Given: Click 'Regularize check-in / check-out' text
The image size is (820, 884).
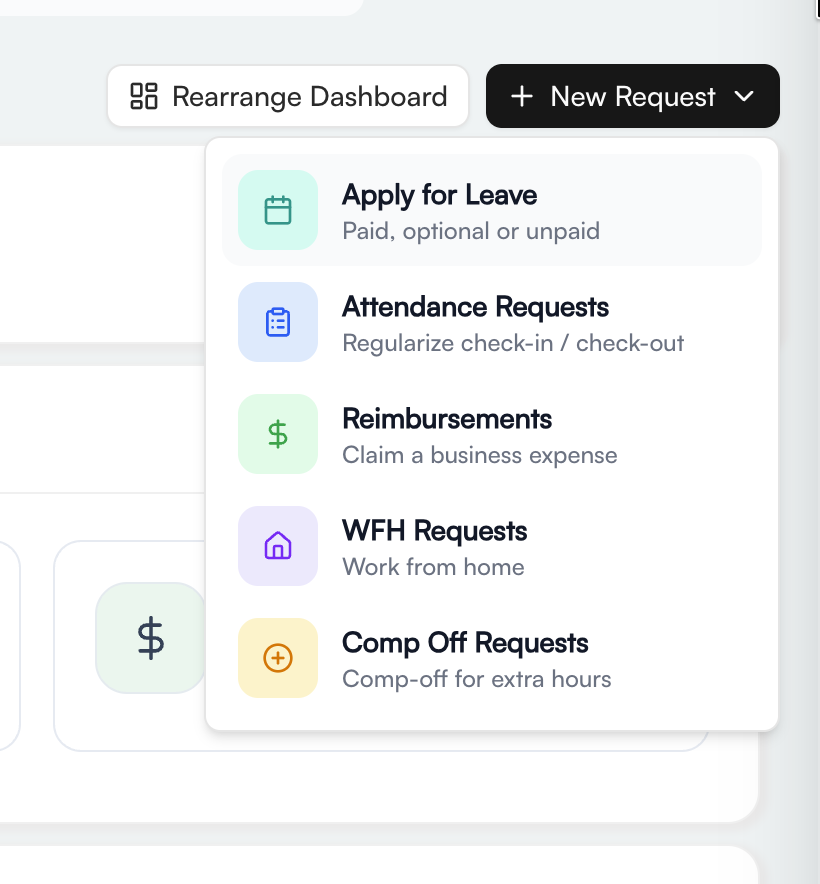Looking at the screenshot, I should pyautogui.click(x=513, y=343).
